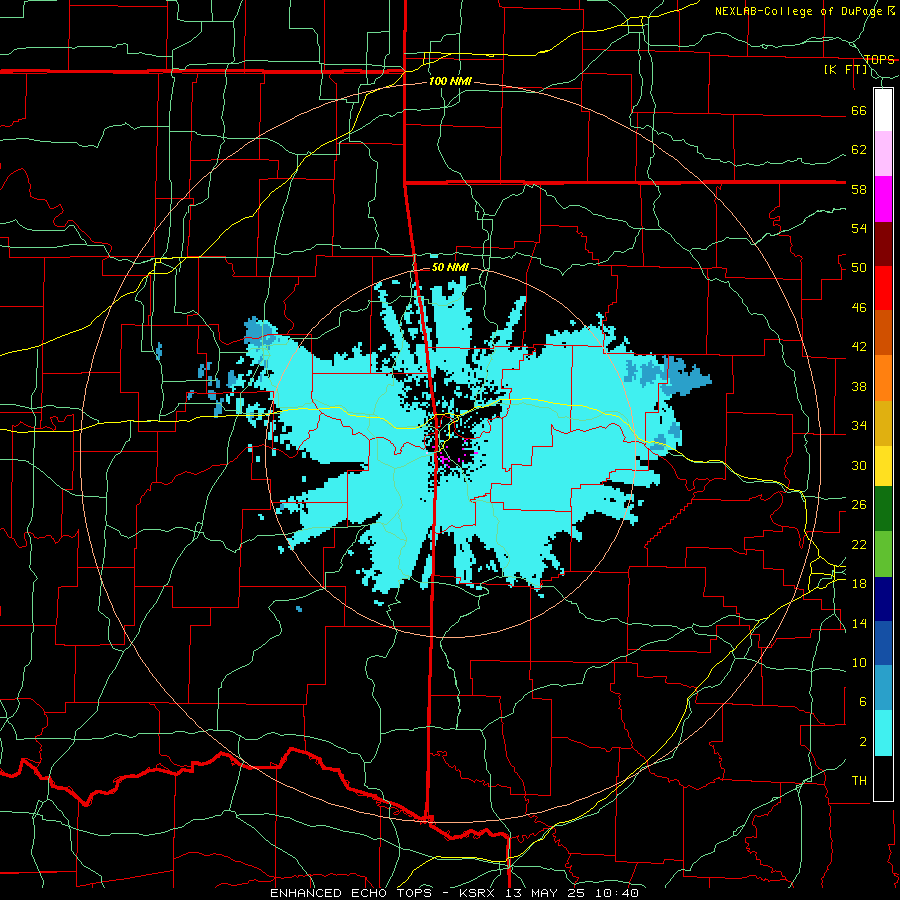Click the '26' legend value

[859, 505]
